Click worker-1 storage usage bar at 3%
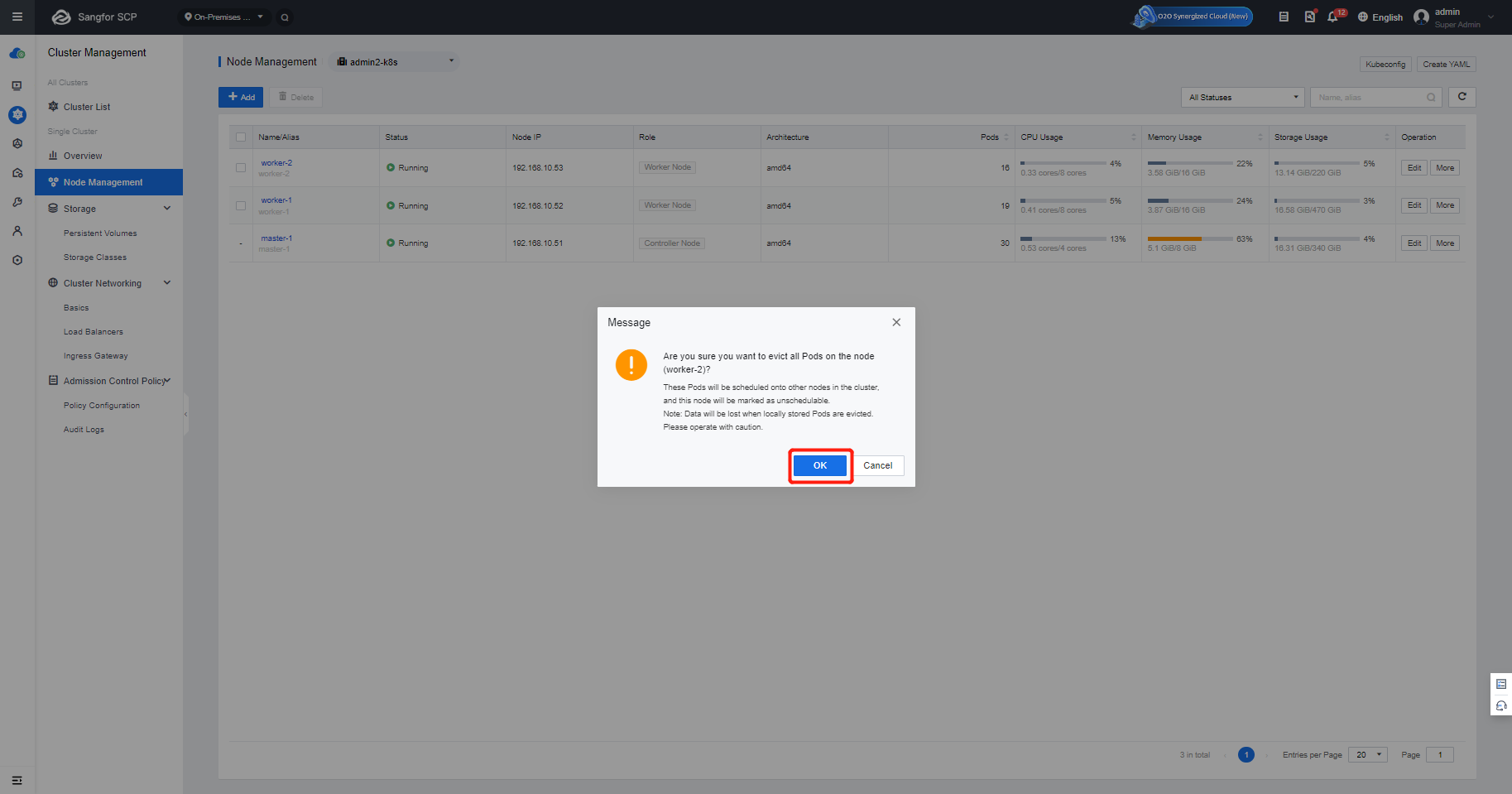The image size is (1512, 794). [x=1317, y=200]
